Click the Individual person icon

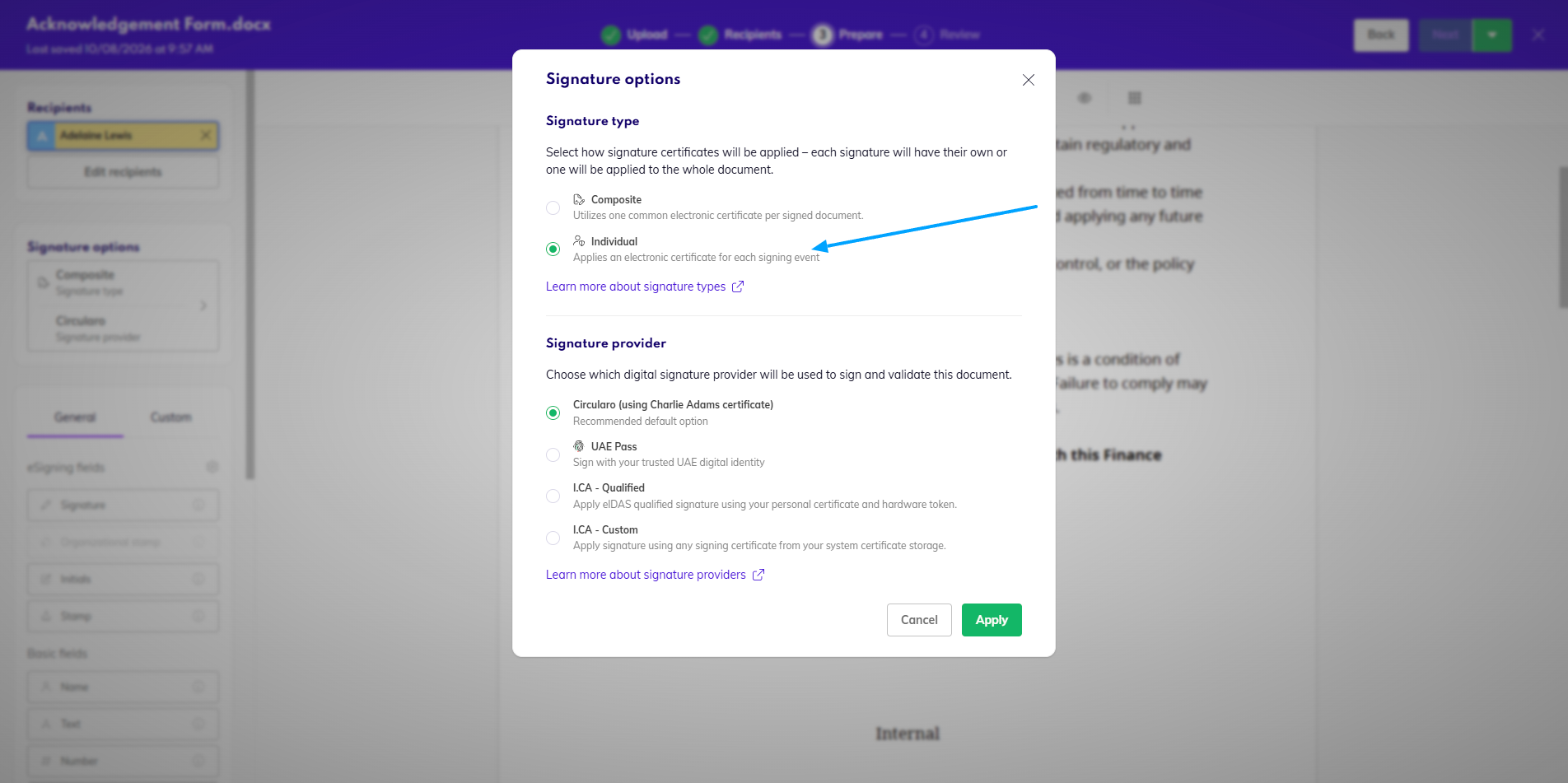click(579, 241)
